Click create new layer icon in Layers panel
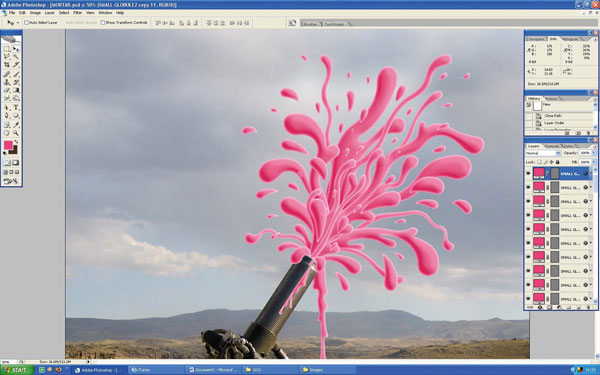 tap(579, 307)
